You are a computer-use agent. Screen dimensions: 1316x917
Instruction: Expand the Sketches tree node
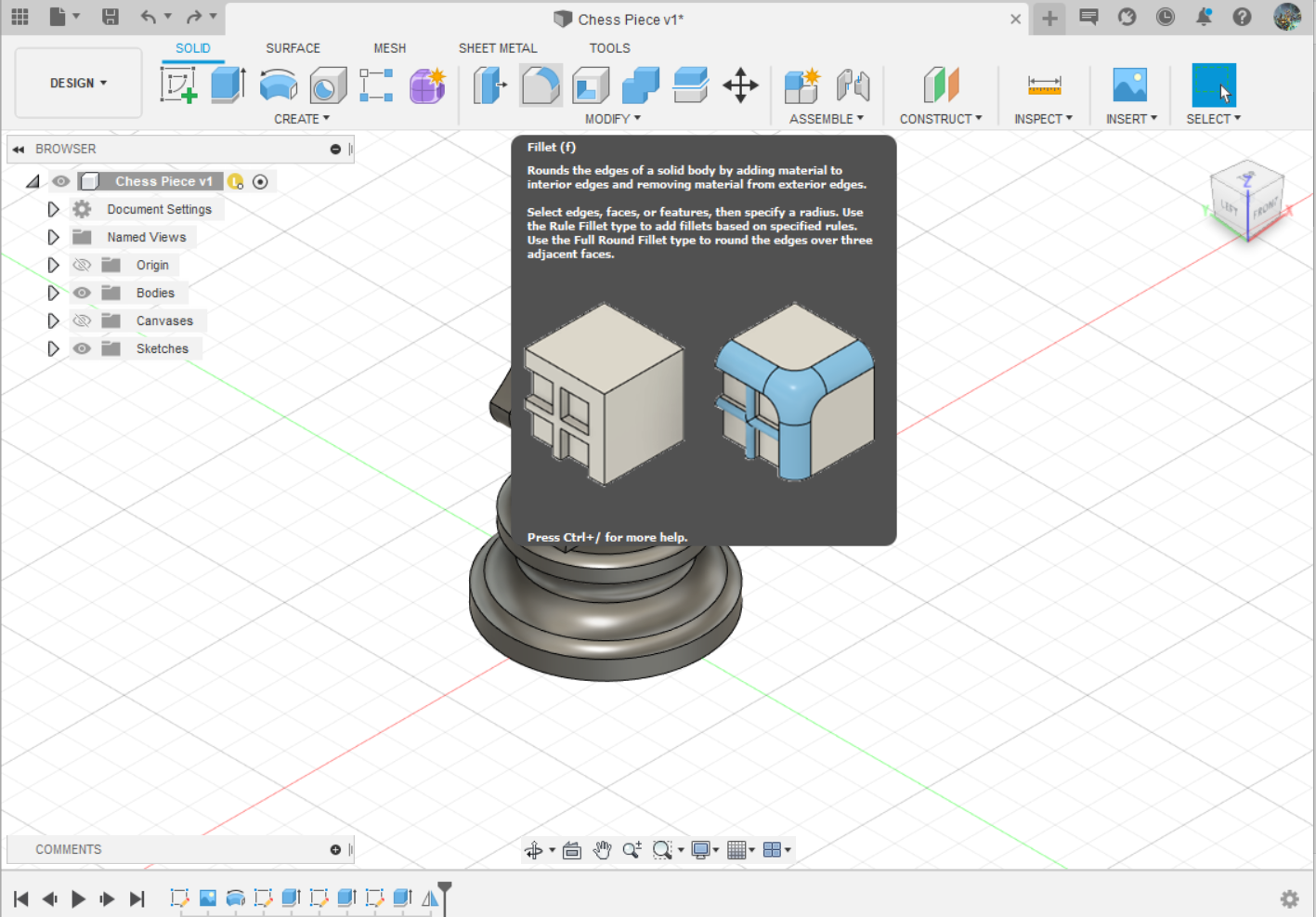coord(53,348)
